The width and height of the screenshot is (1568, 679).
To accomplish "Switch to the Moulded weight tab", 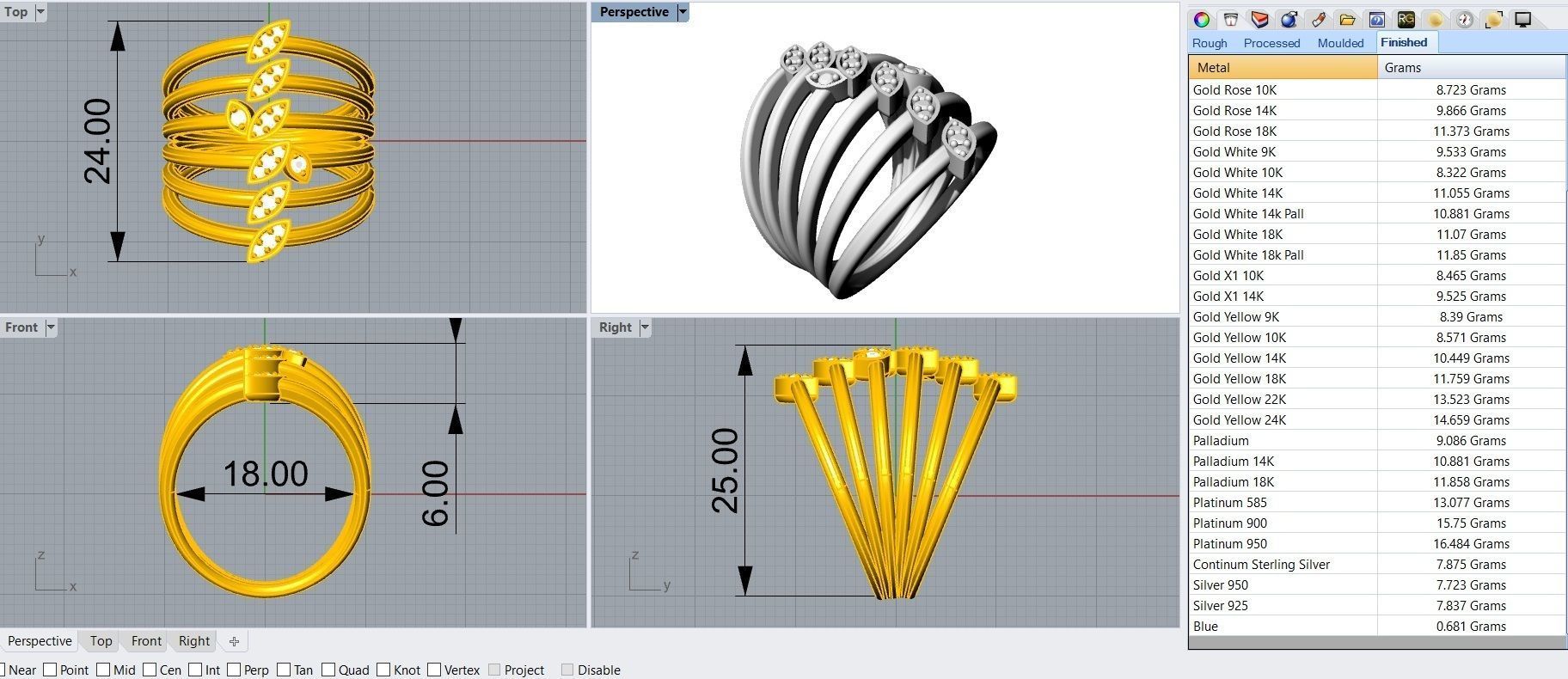I will [1340, 43].
